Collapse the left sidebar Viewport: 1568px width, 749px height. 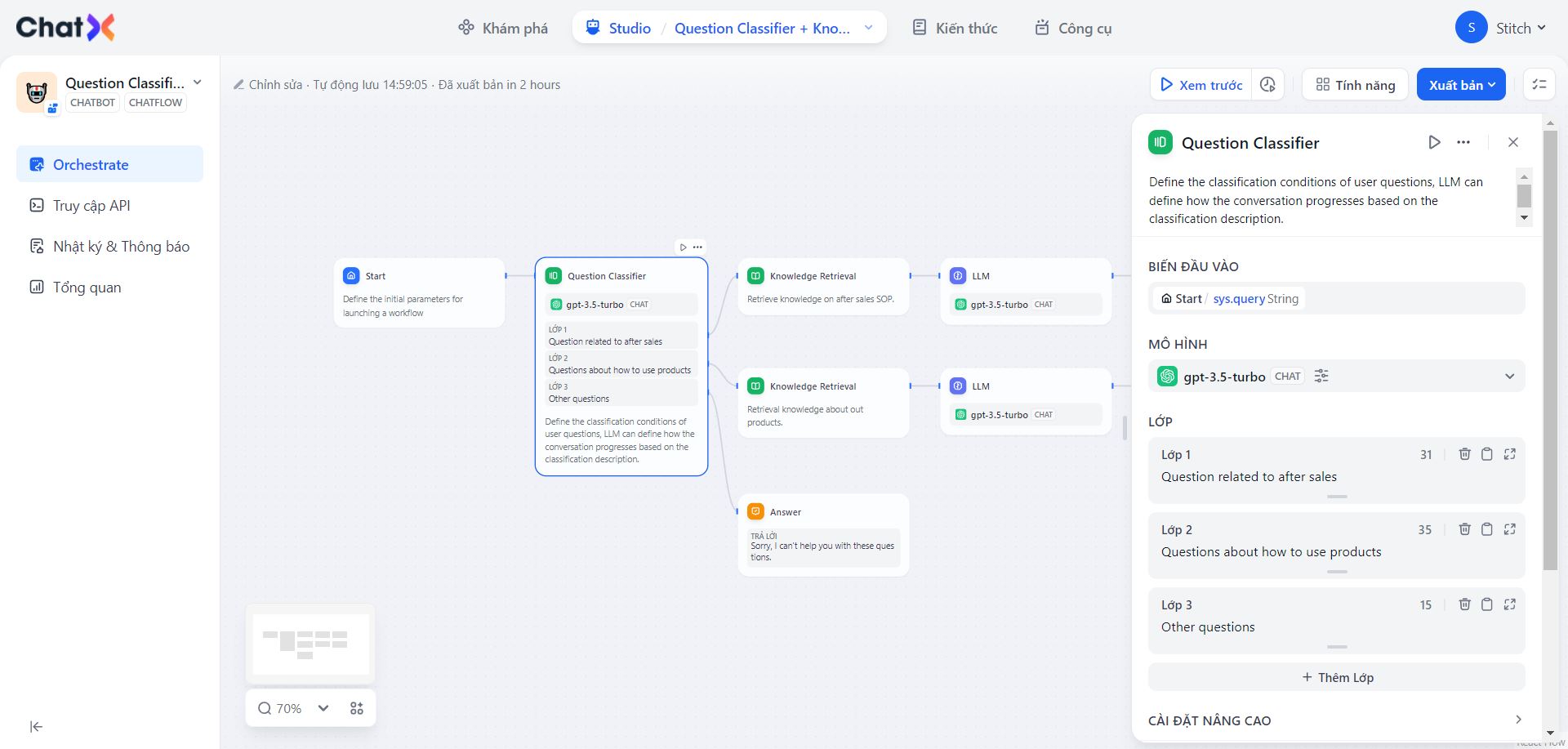(36, 726)
